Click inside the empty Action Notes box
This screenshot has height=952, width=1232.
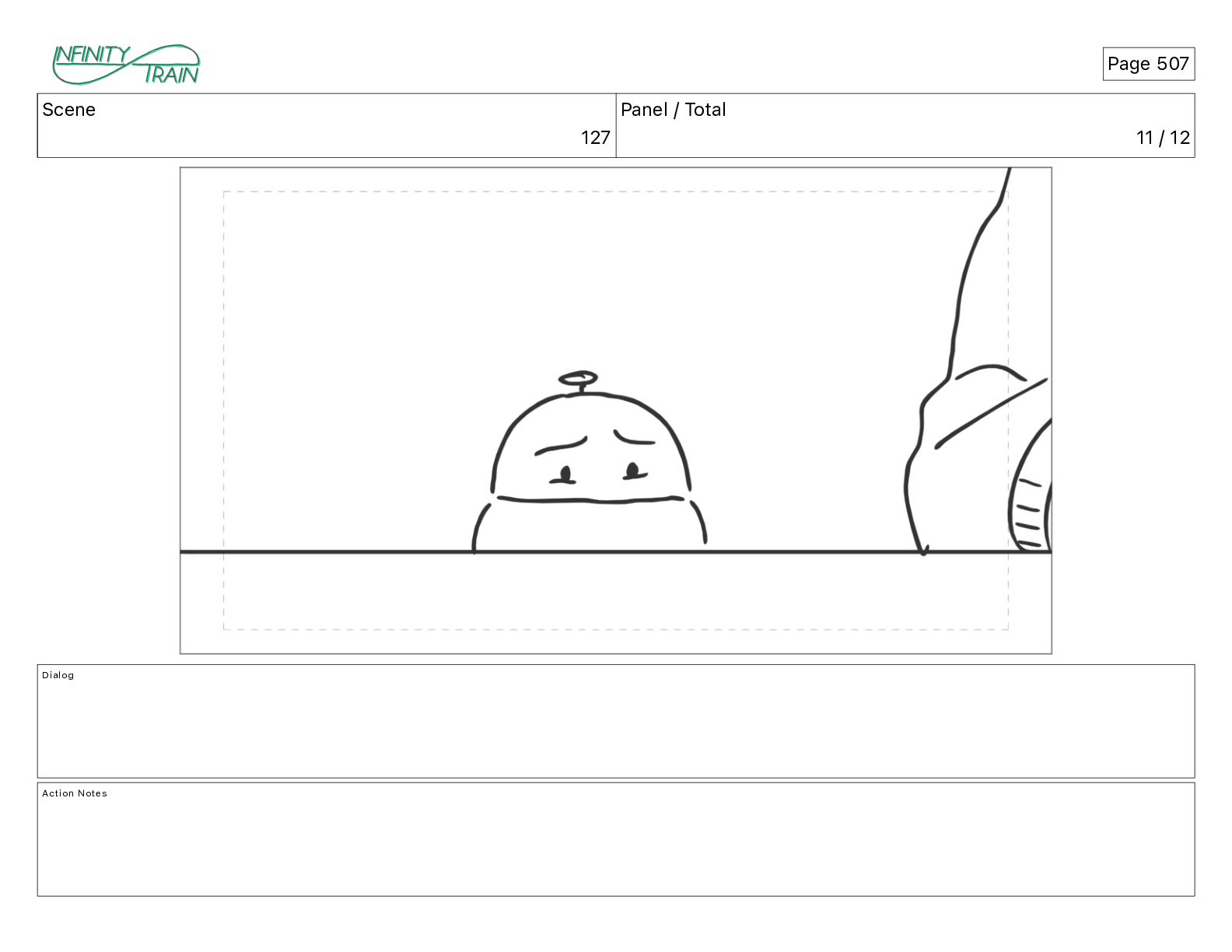[x=616, y=839]
